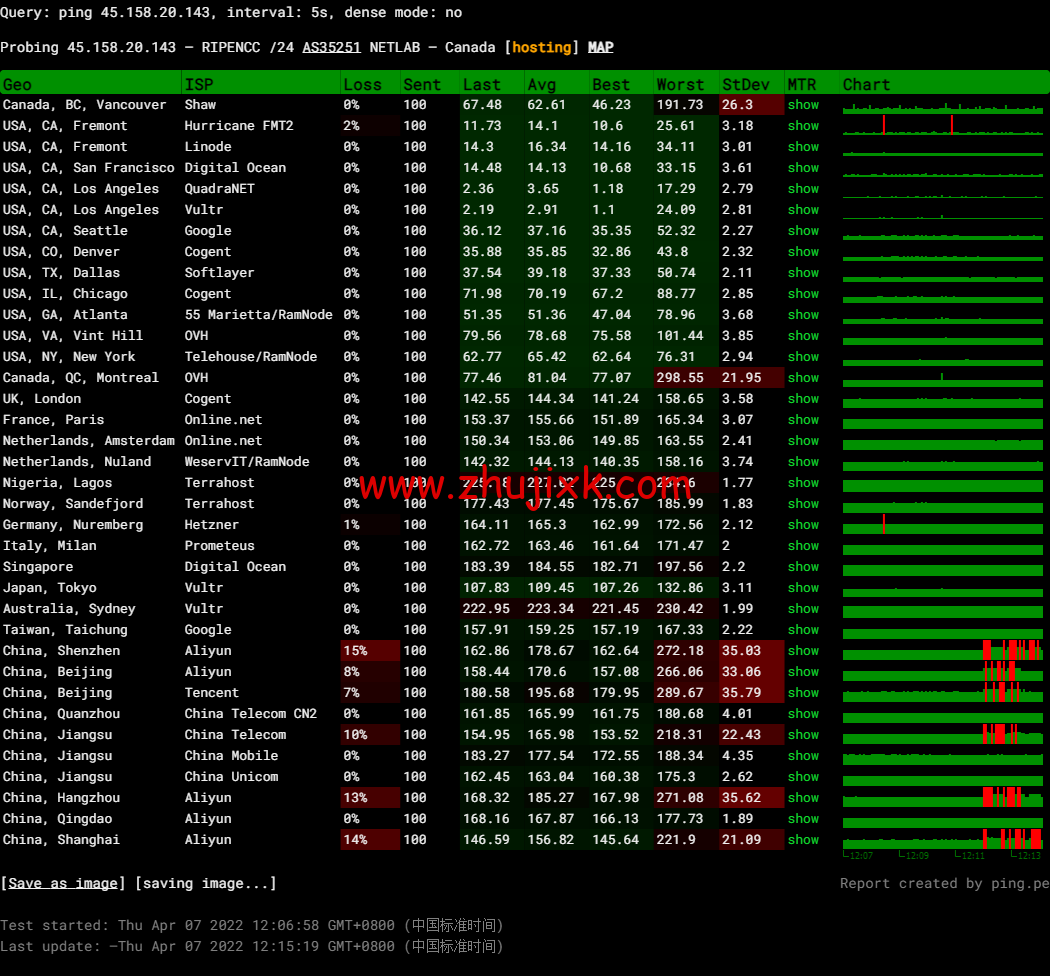Show MTR for Montreal OVH row
The image size is (1050, 976).
pos(802,378)
